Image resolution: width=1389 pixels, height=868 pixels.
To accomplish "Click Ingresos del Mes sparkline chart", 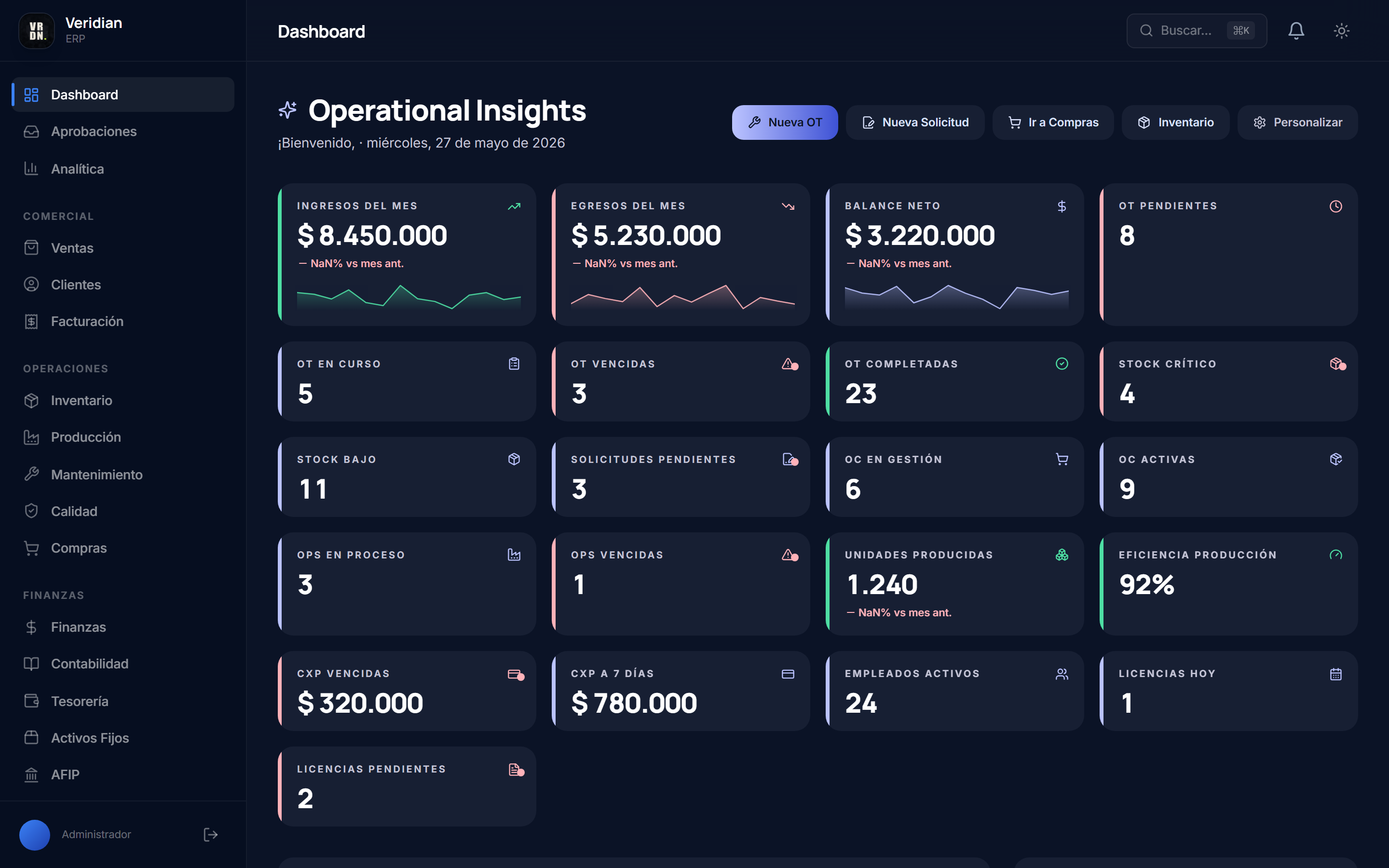I will (x=409, y=297).
